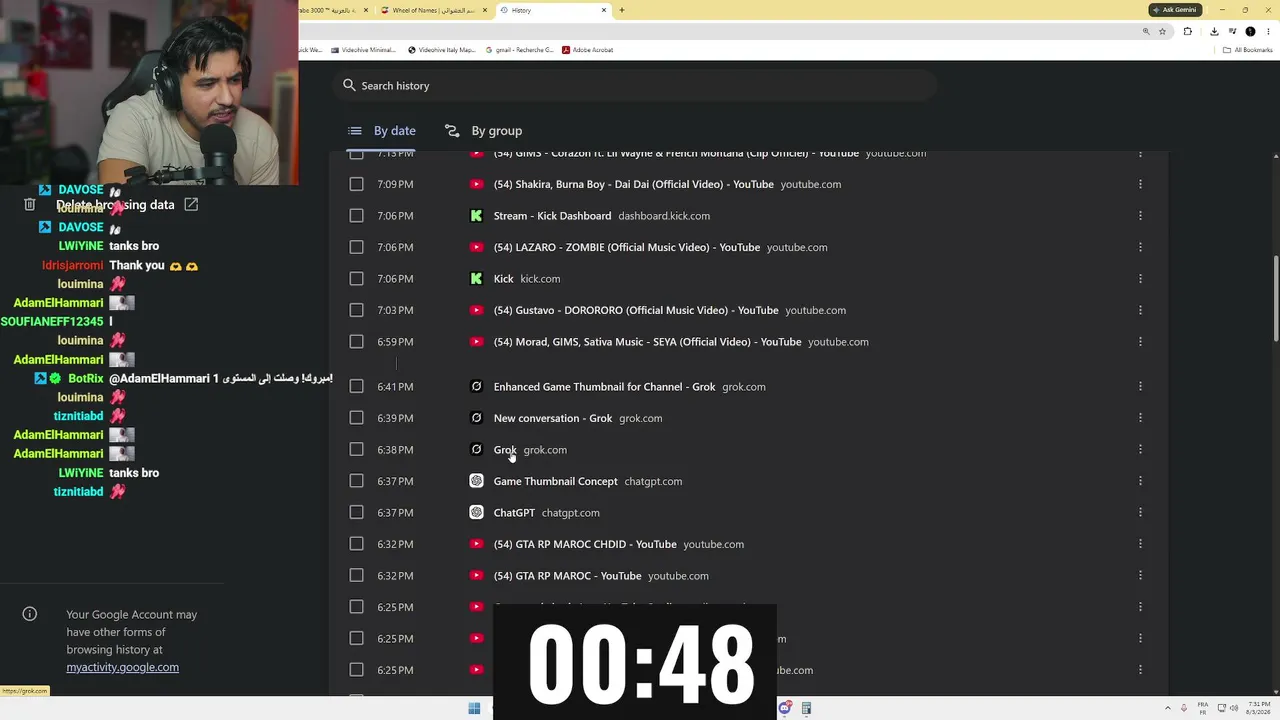1280x720 pixels.
Task: Check the box for Morad, GIMS SEYA entry
Action: (356, 341)
